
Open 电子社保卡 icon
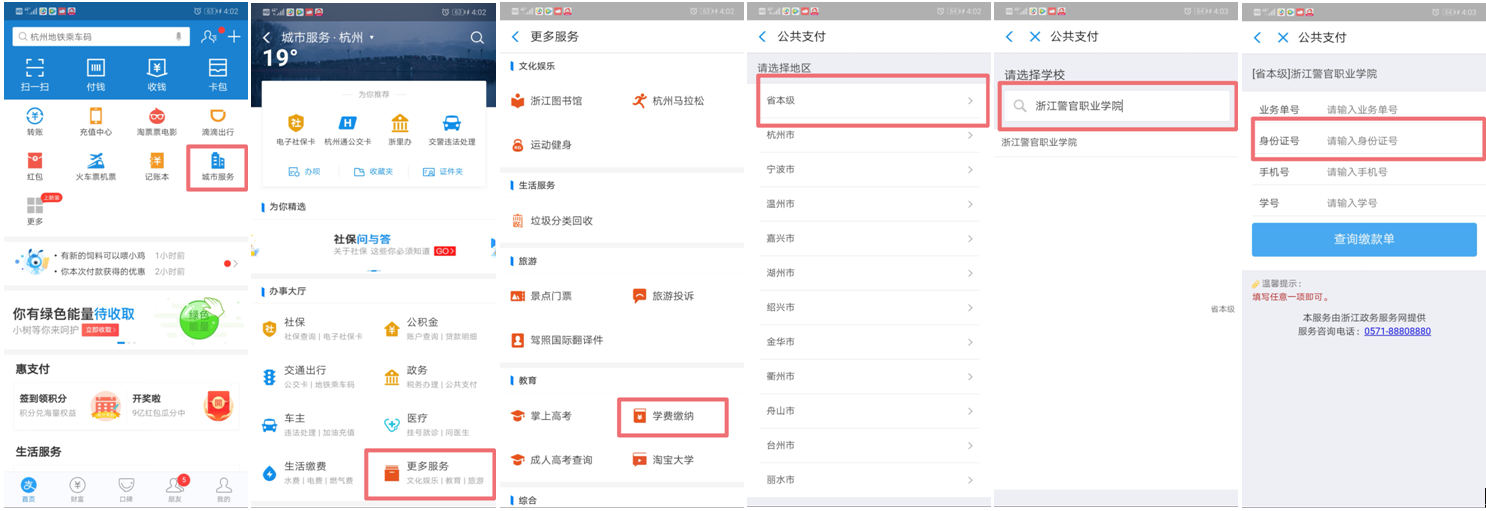pos(295,123)
